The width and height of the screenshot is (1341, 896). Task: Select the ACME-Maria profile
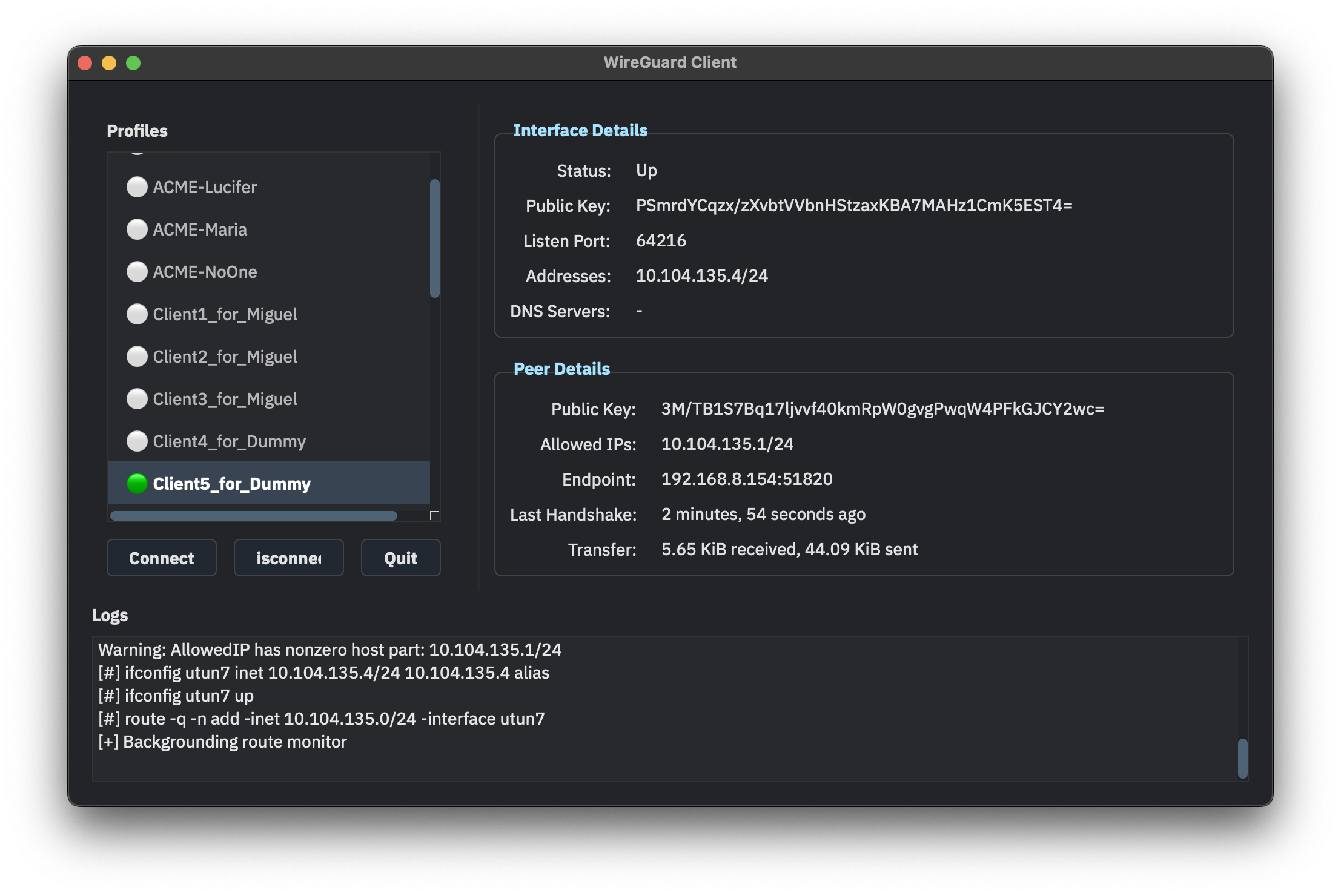[x=268, y=229]
